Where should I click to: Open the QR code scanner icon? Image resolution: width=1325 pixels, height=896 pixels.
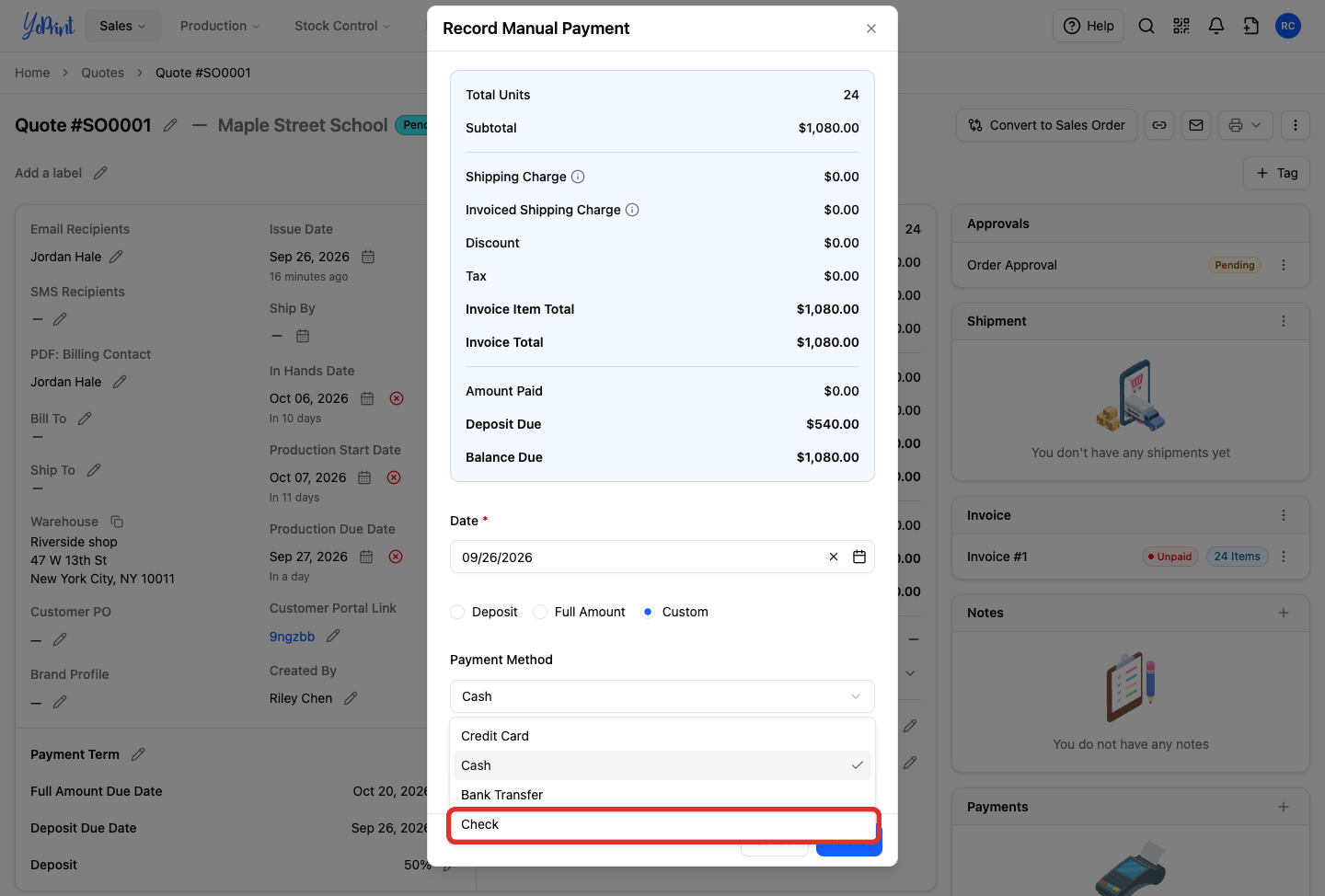tap(1181, 26)
